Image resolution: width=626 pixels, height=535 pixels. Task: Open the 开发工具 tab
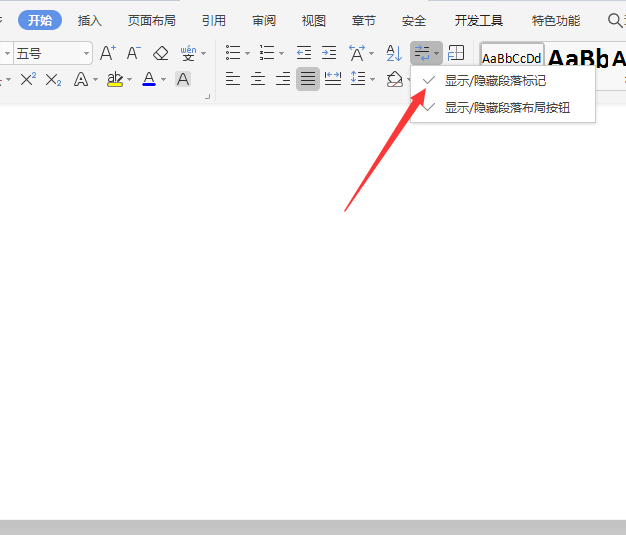[x=479, y=20]
